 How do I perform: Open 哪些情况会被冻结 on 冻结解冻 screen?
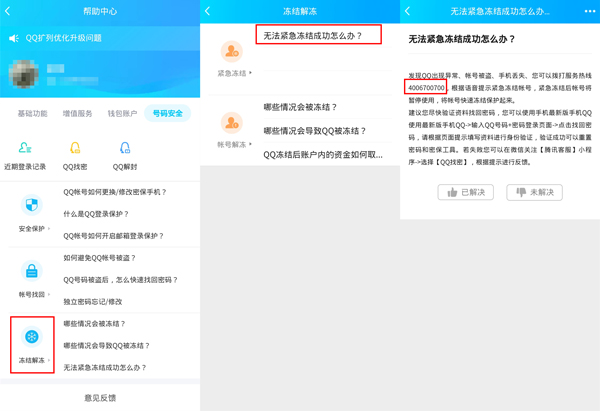pos(300,107)
